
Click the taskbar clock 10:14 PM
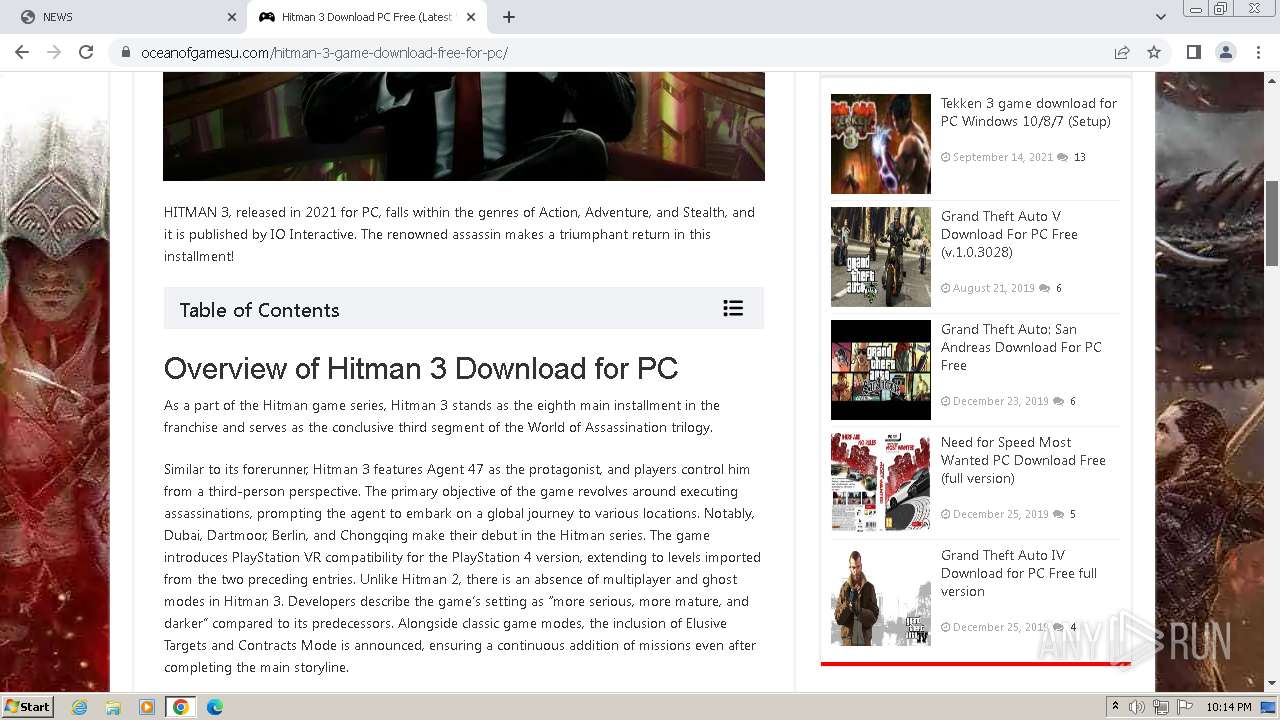pos(1229,707)
